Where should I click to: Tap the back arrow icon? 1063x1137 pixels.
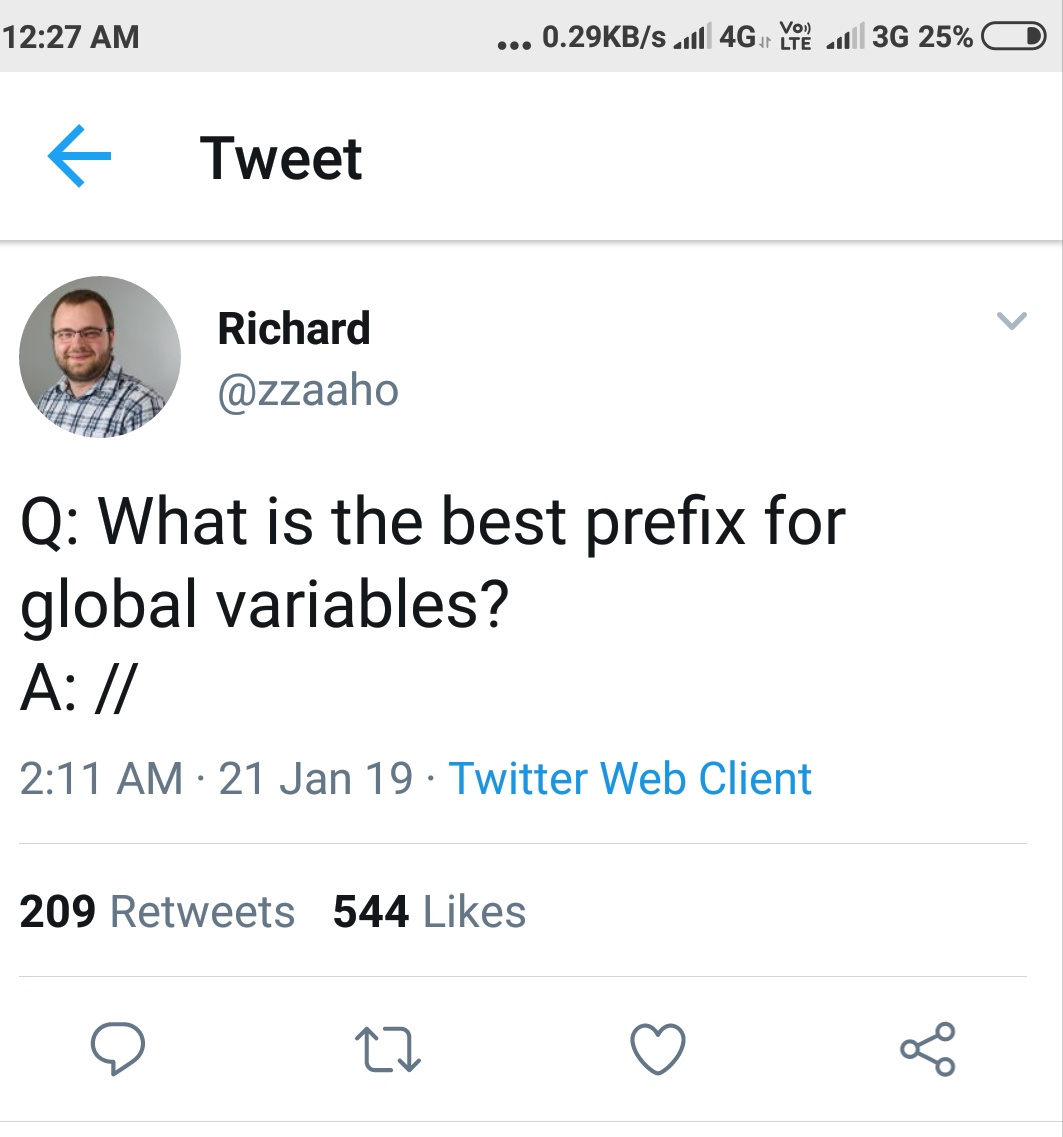point(78,158)
